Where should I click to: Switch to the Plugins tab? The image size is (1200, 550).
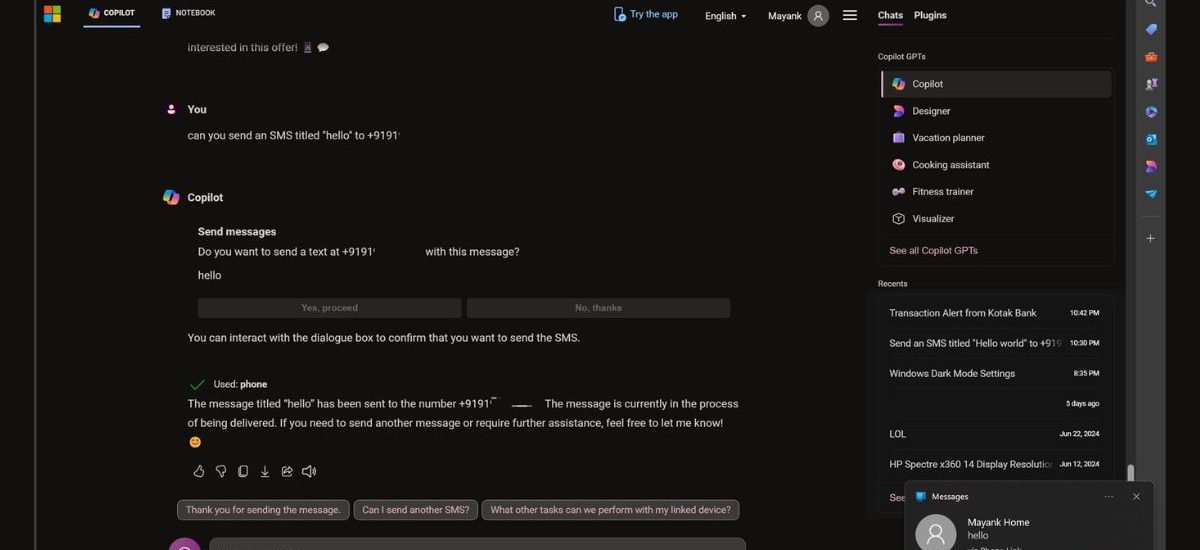[930, 15]
